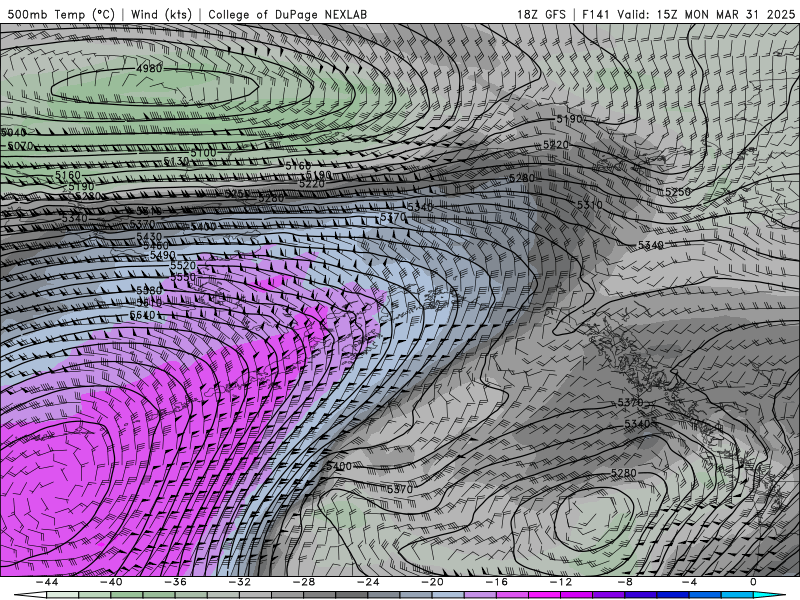Click 'Valid: 15Z MON MAR 31 2025' text
800x600 pixels.
(706, 14)
